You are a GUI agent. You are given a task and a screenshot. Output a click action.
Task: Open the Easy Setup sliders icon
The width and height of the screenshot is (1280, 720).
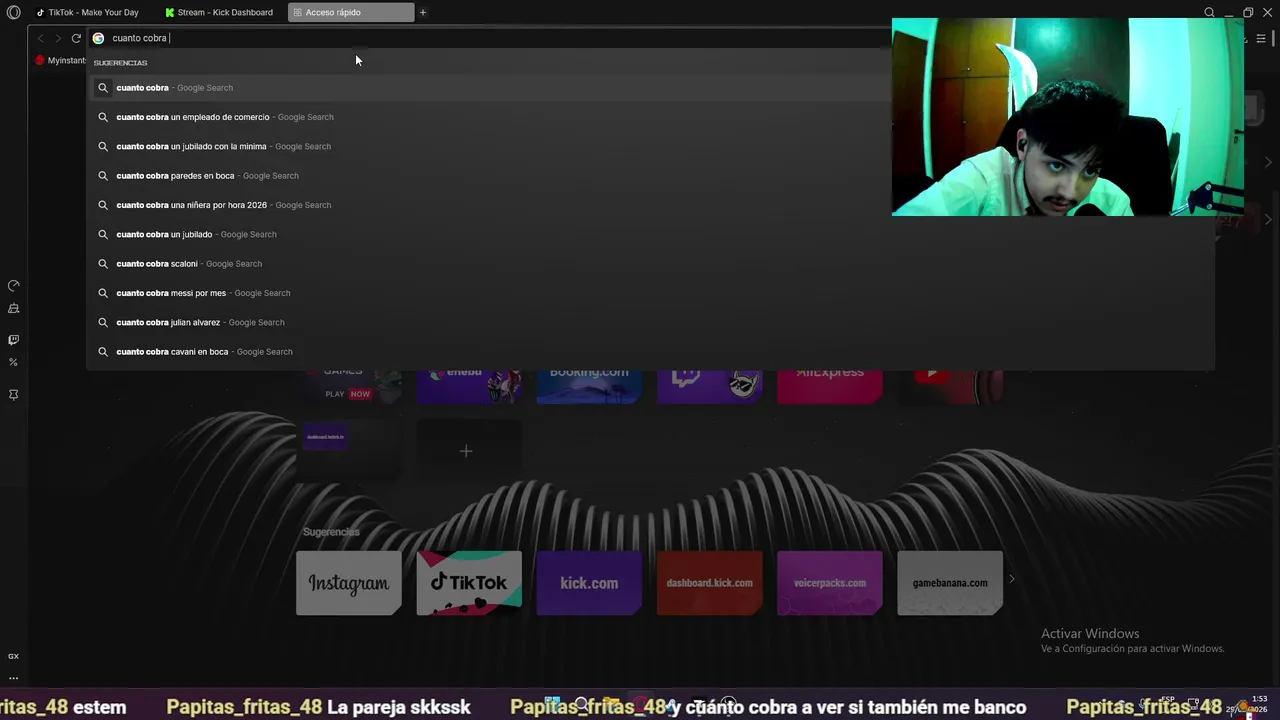coord(1260,38)
